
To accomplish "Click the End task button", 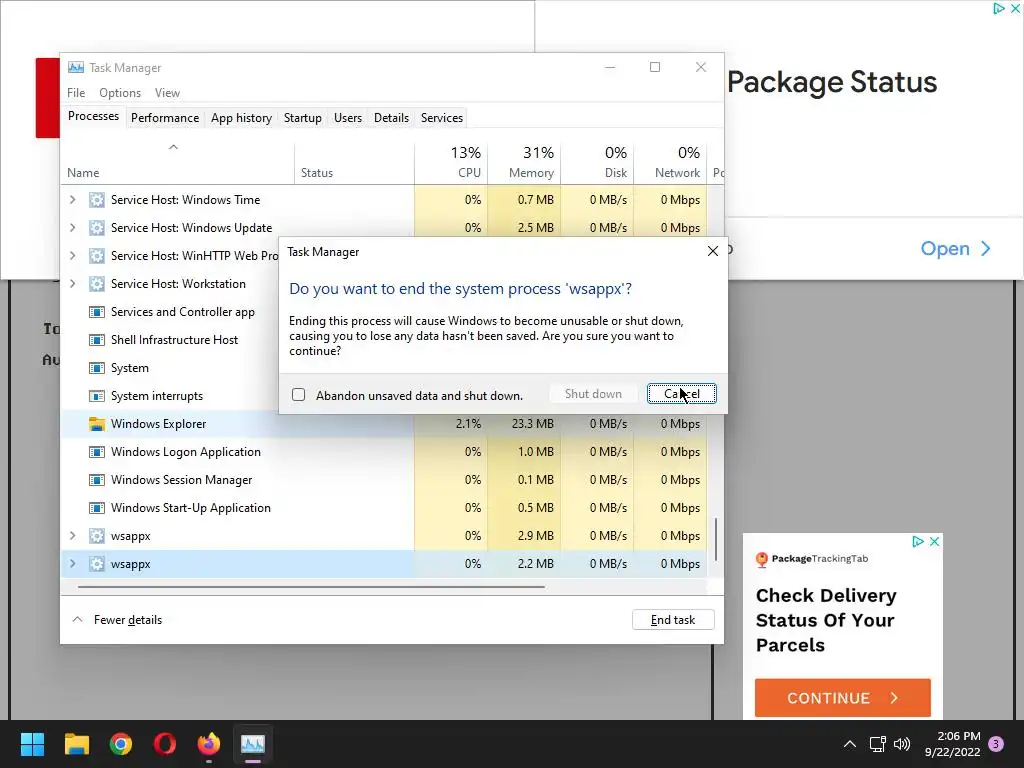I will click(673, 620).
